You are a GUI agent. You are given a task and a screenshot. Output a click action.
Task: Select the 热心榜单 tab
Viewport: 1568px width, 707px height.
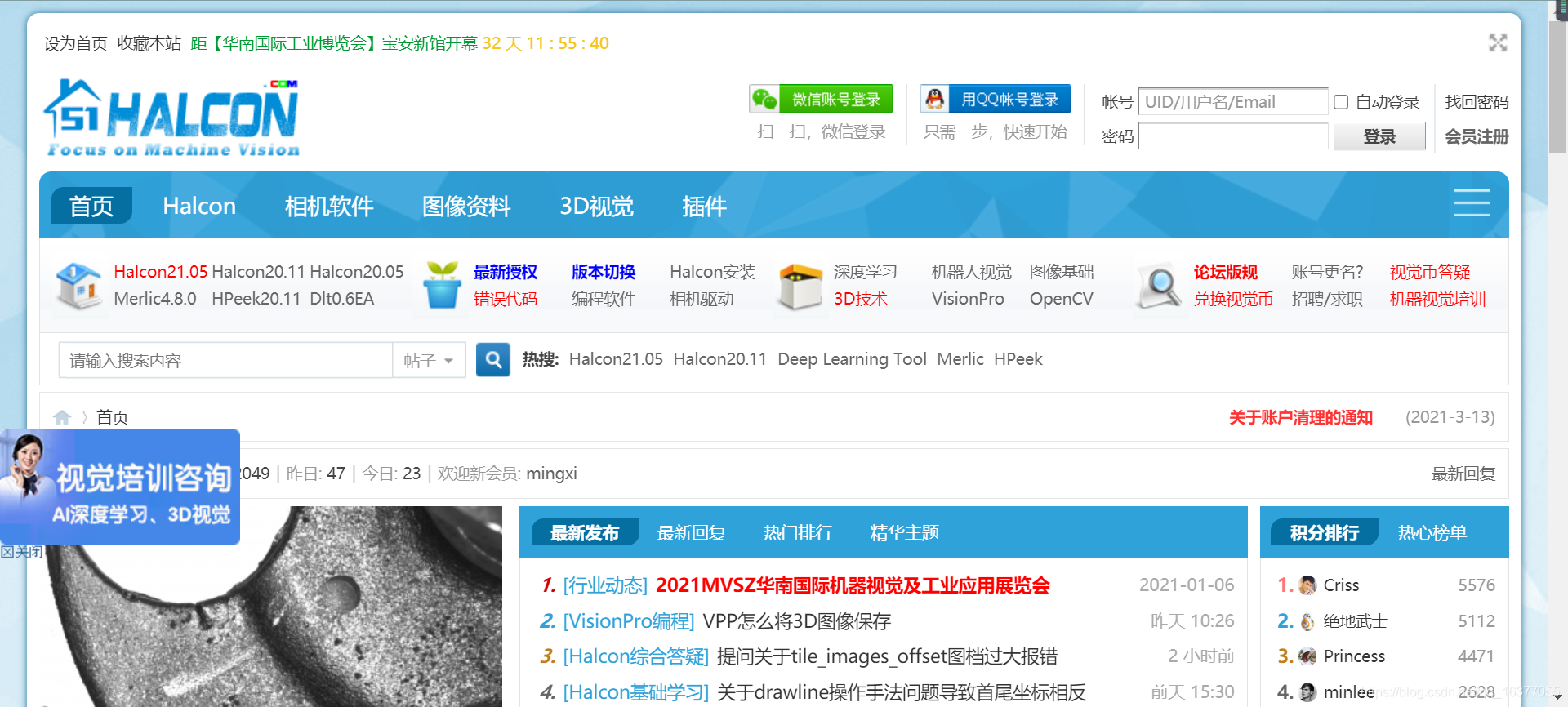[x=1432, y=533]
